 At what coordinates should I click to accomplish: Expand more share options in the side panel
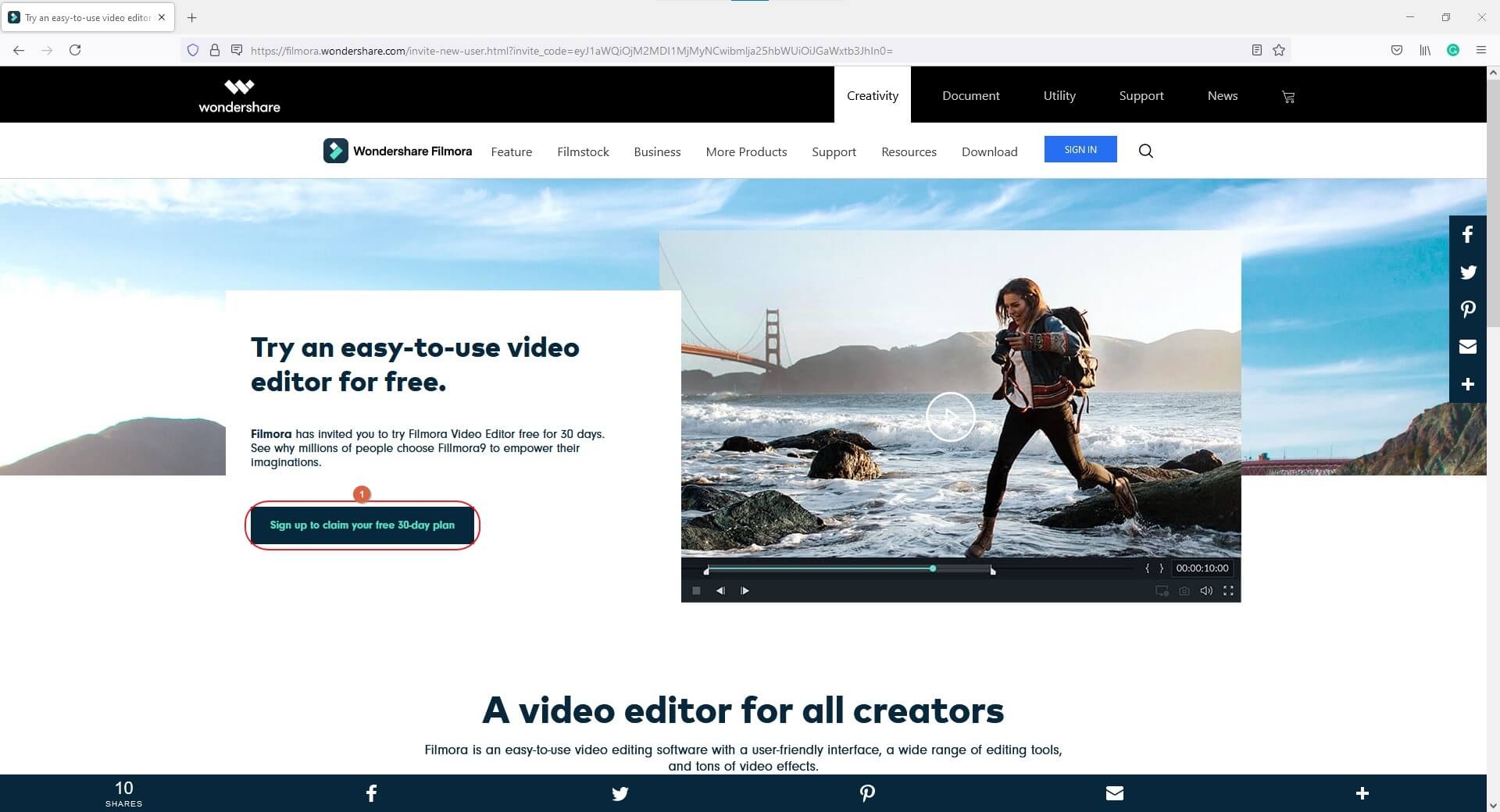[x=1468, y=384]
